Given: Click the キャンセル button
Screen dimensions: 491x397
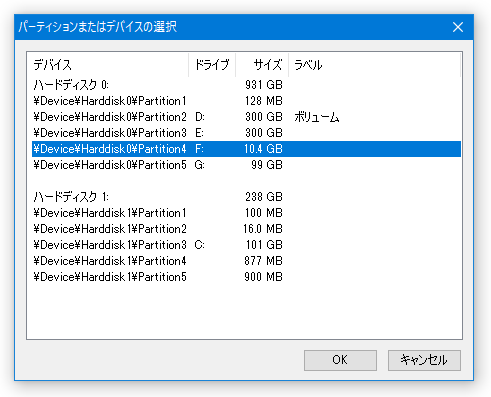Looking at the screenshot, I should click(424, 360).
